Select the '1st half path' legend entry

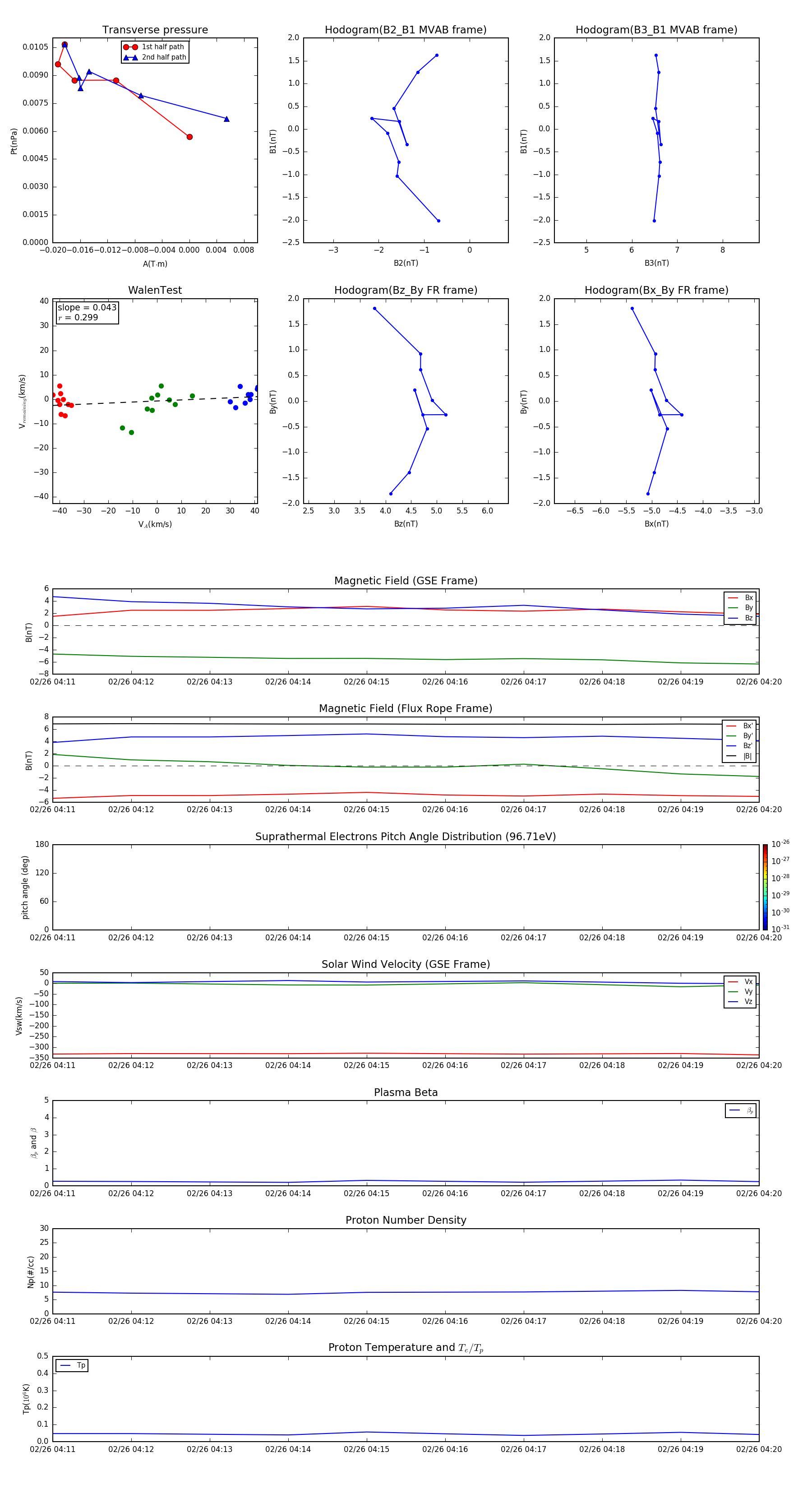point(154,47)
